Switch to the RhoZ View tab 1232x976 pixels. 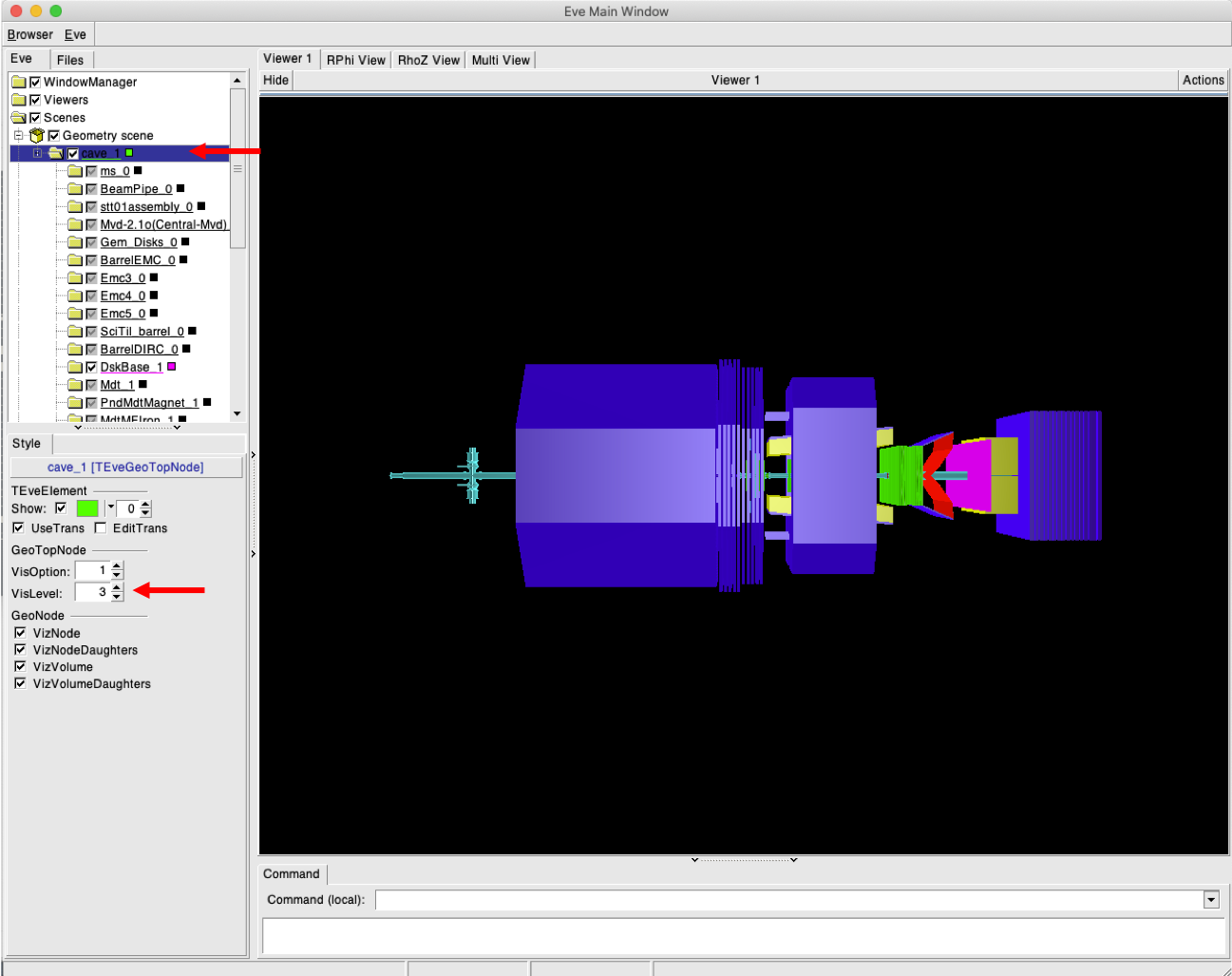pos(428,60)
